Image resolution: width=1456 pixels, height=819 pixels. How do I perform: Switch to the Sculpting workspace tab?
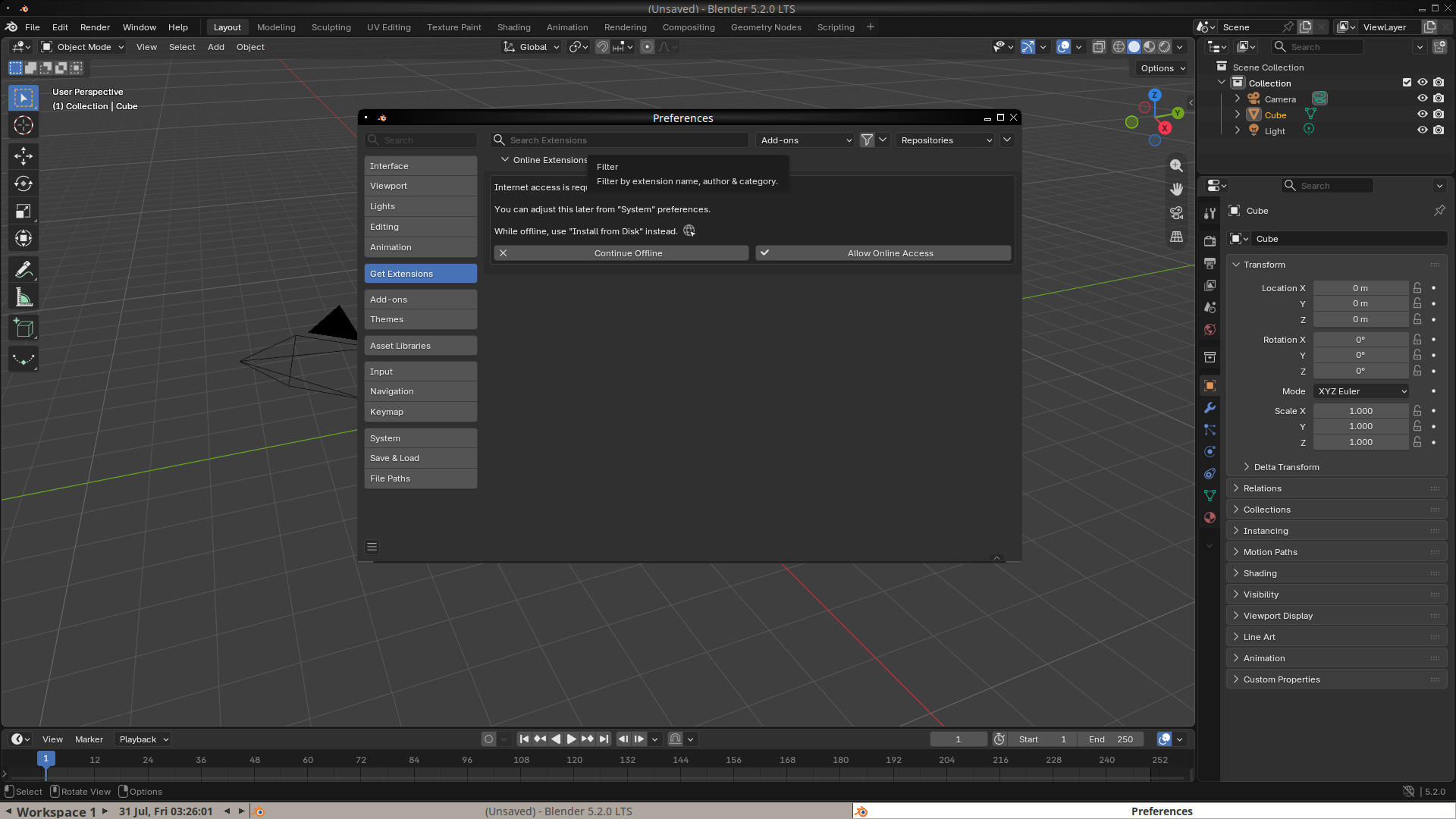(331, 27)
